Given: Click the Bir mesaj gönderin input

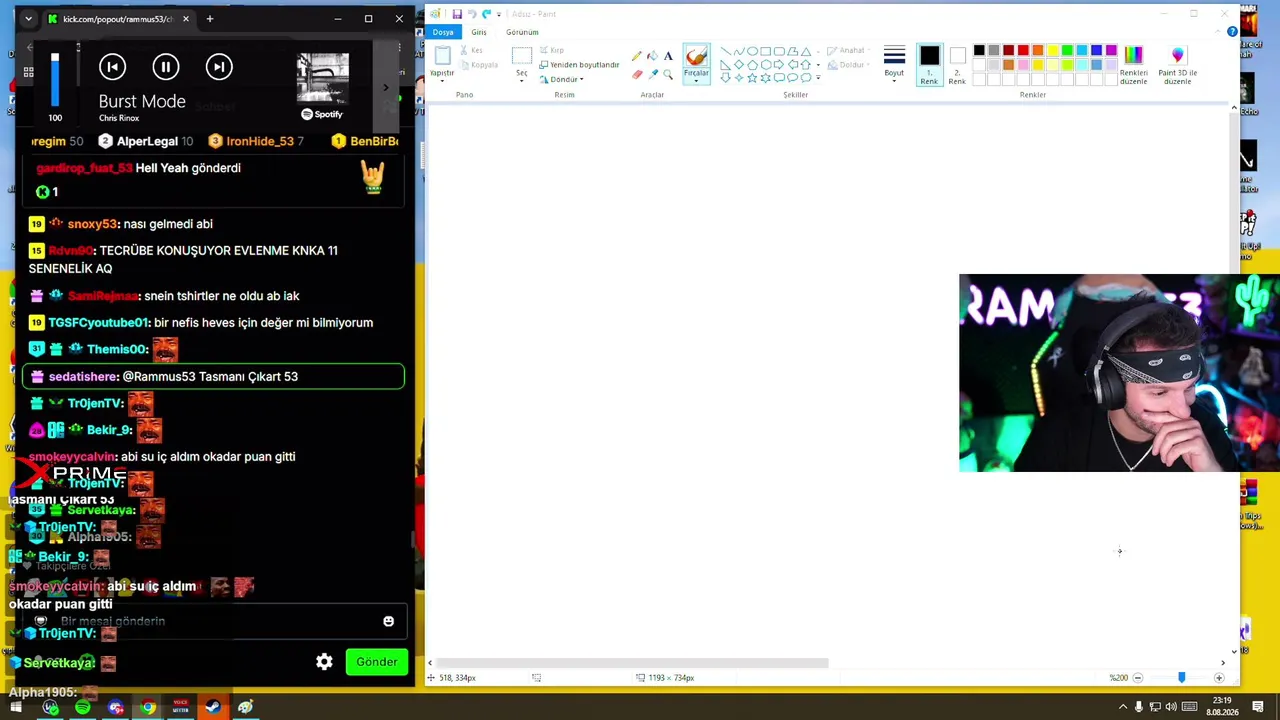Looking at the screenshot, I should pyautogui.click(x=215, y=621).
